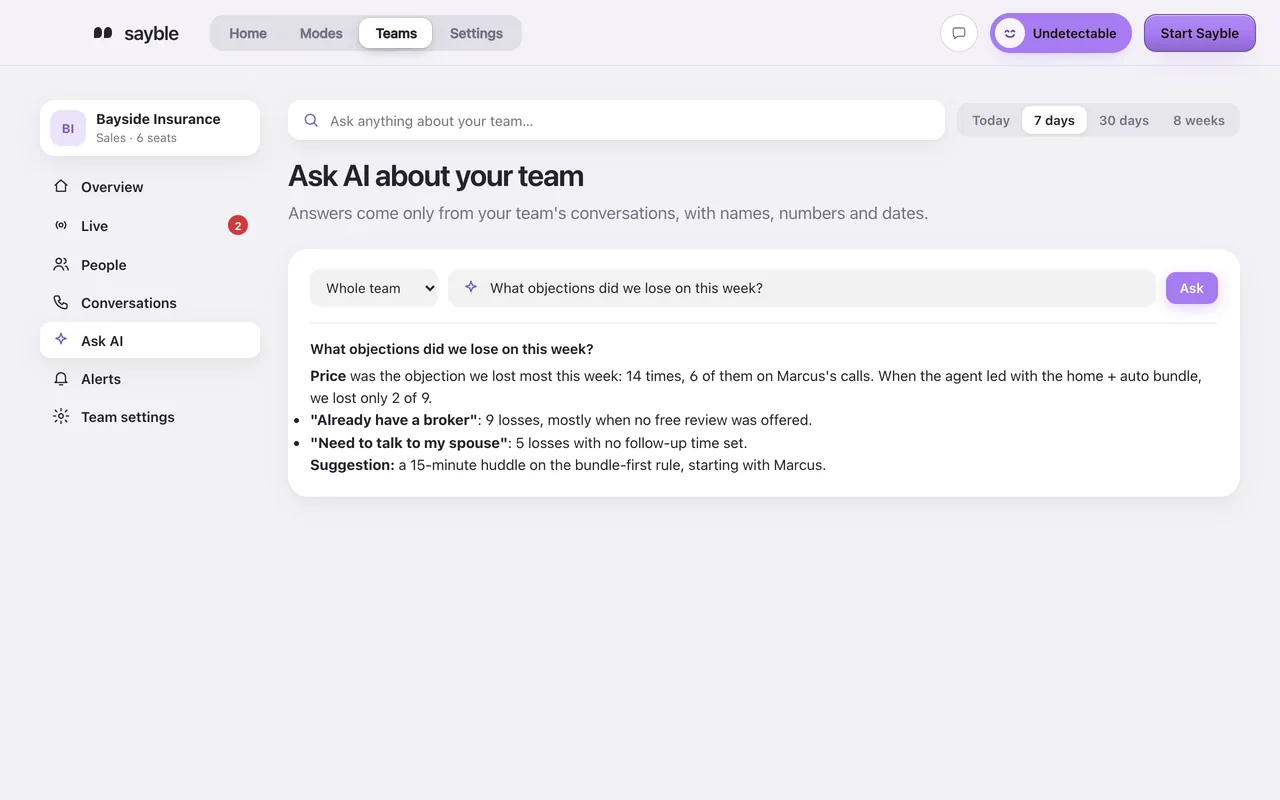Select the 30 days time range

click(x=1124, y=120)
